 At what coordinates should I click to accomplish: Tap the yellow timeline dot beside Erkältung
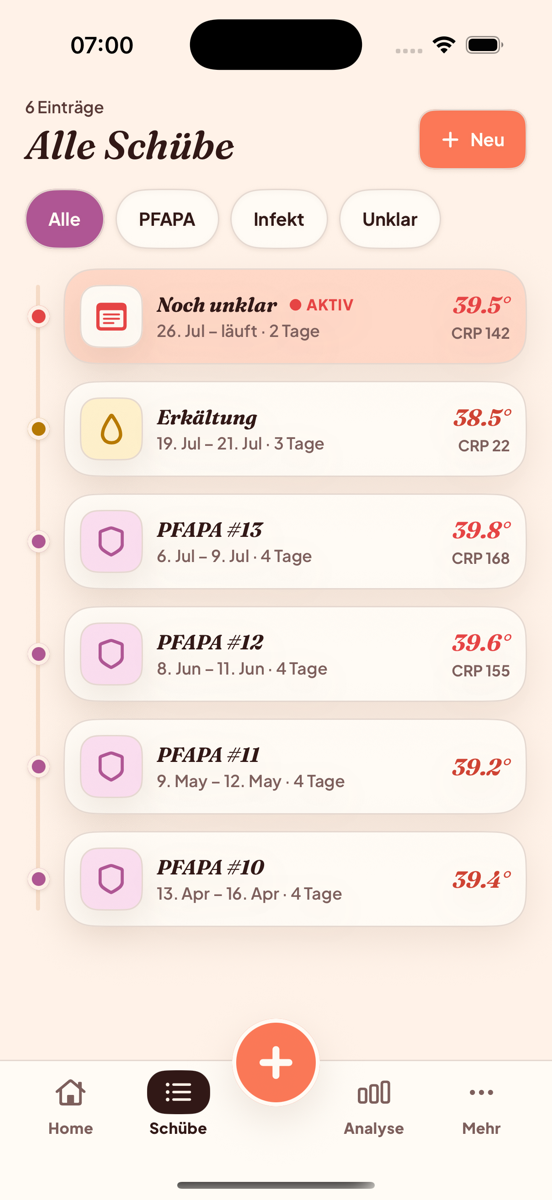point(39,429)
